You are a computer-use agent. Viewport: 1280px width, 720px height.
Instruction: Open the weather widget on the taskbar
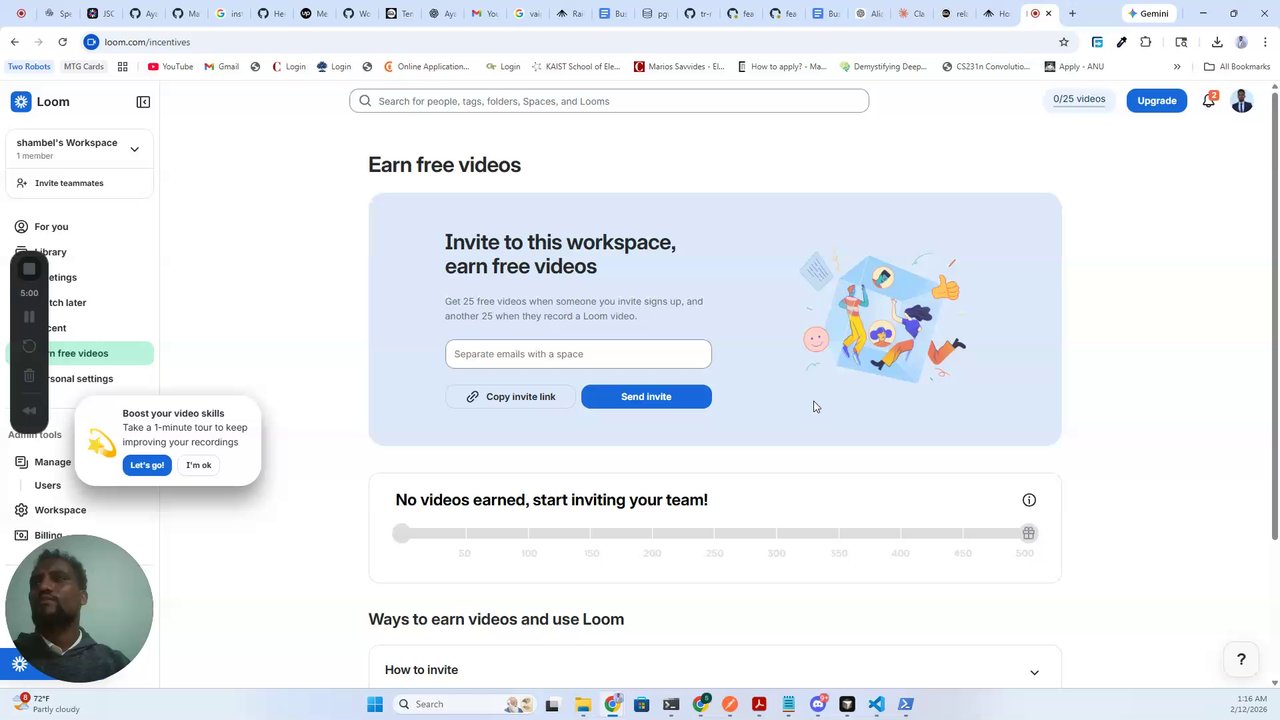coord(45,704)
